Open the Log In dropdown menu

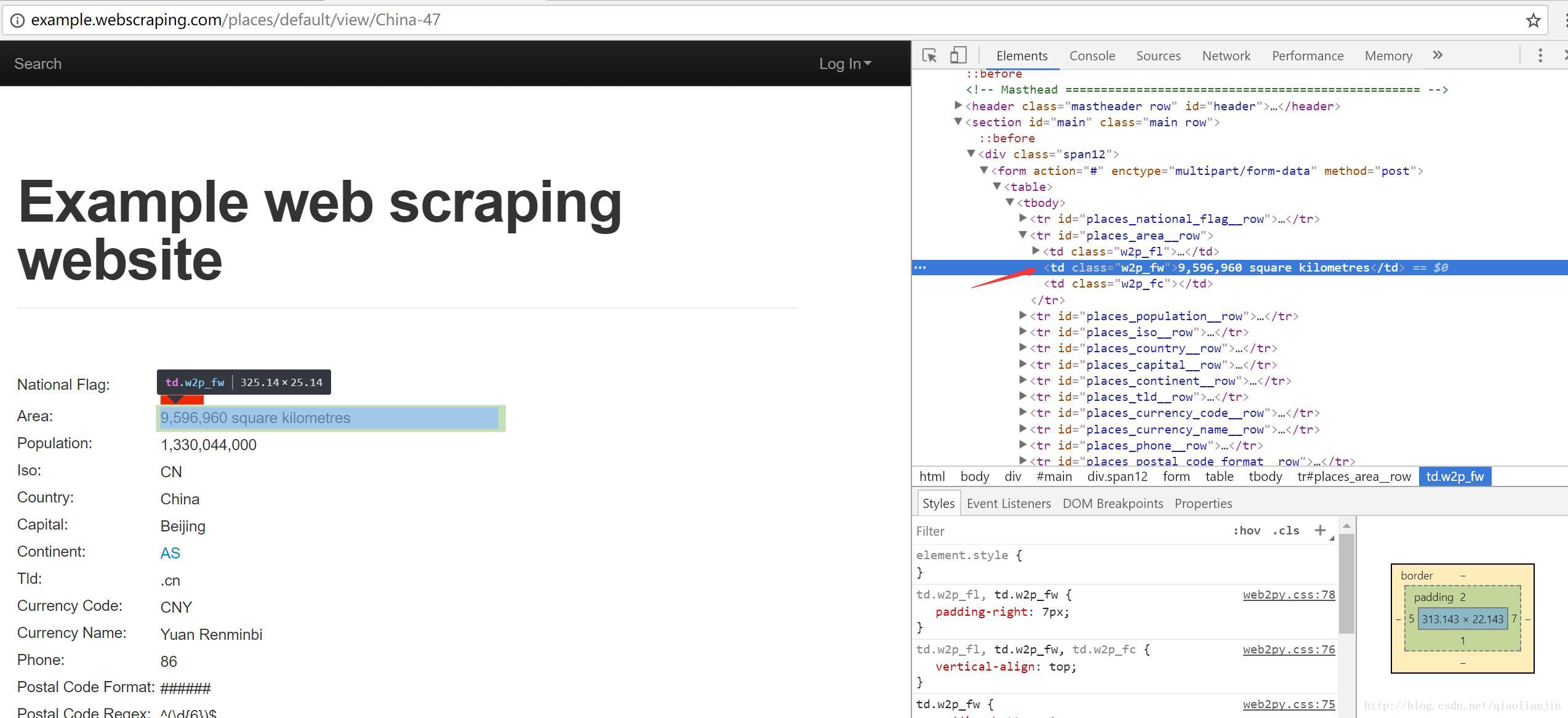845,63
